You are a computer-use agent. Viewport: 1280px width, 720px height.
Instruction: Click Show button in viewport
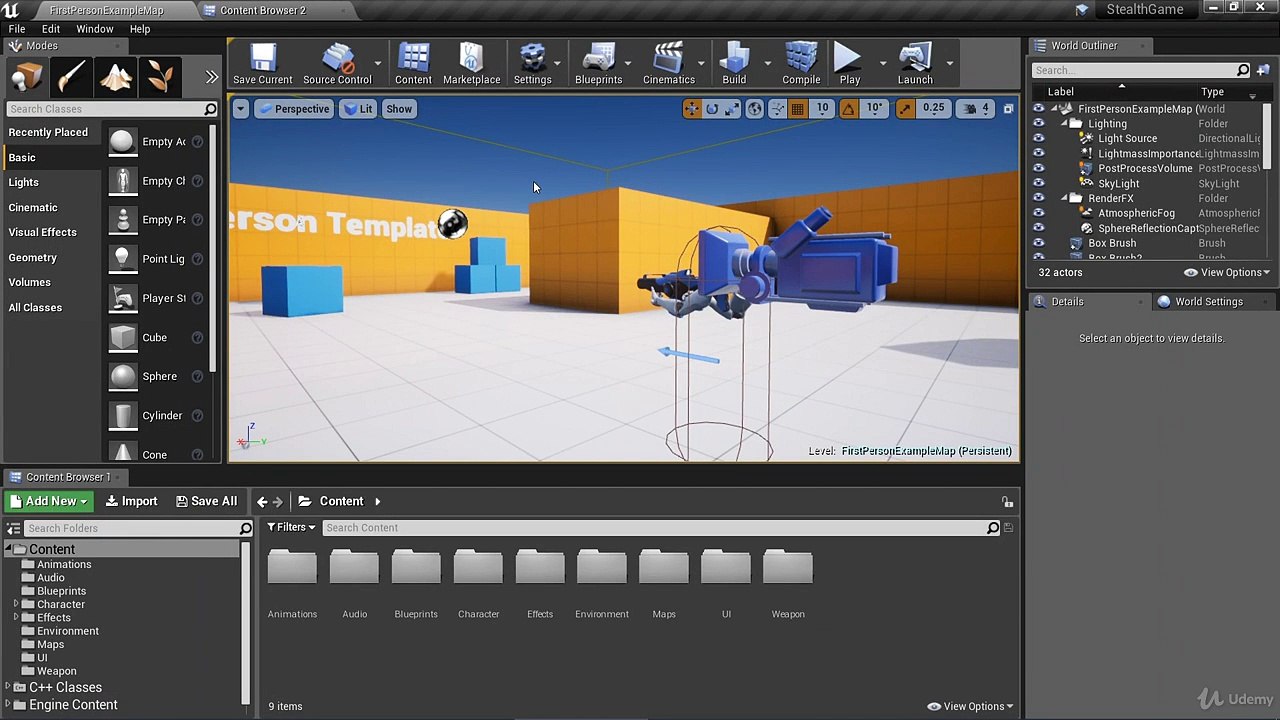click(399, 109)
